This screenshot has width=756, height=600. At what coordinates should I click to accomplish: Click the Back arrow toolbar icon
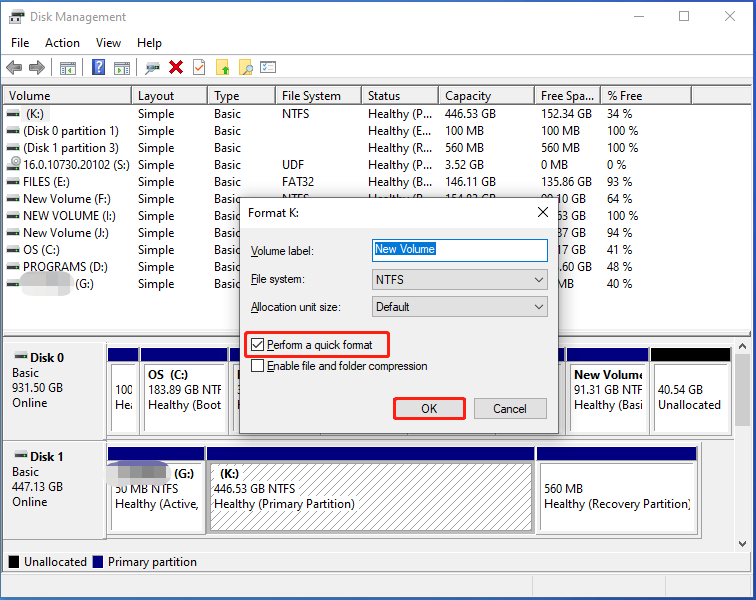(x=14, y=68)
